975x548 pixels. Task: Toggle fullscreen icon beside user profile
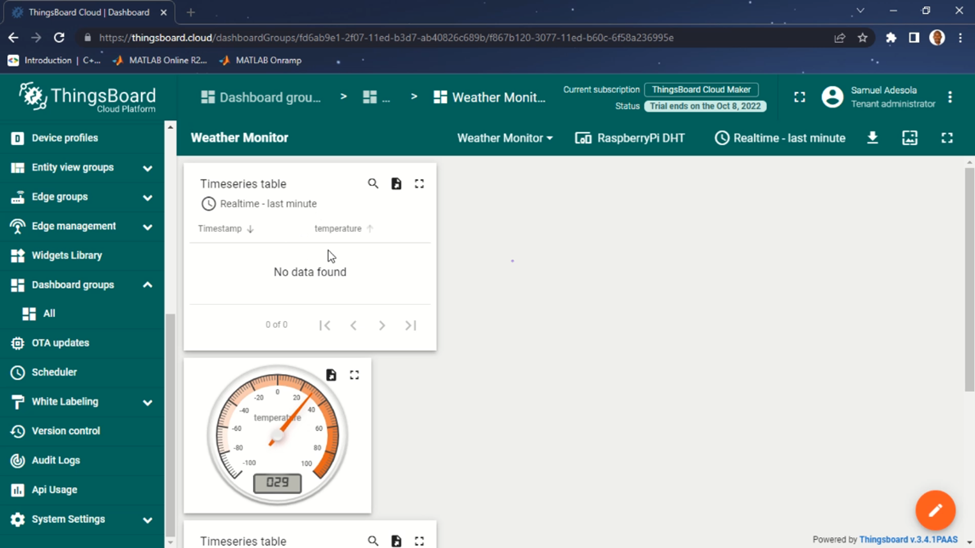pos(800,97)
